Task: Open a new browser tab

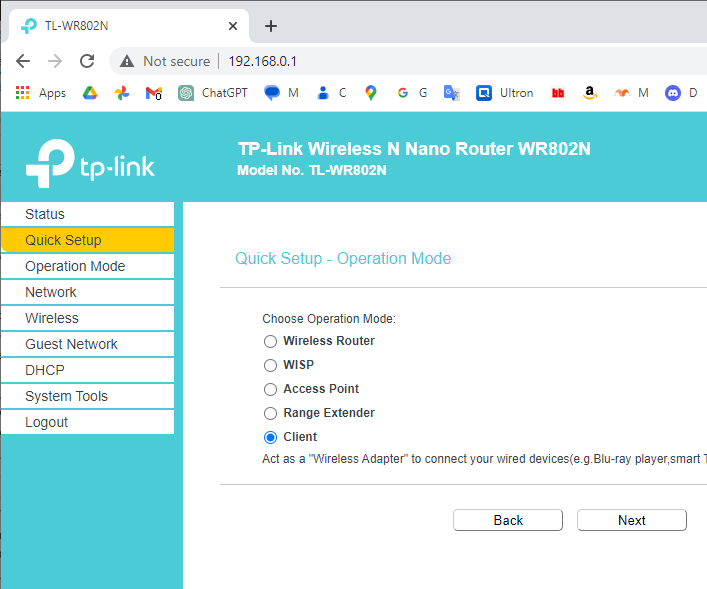Action: pyautogui.click(x=271, y=26)
